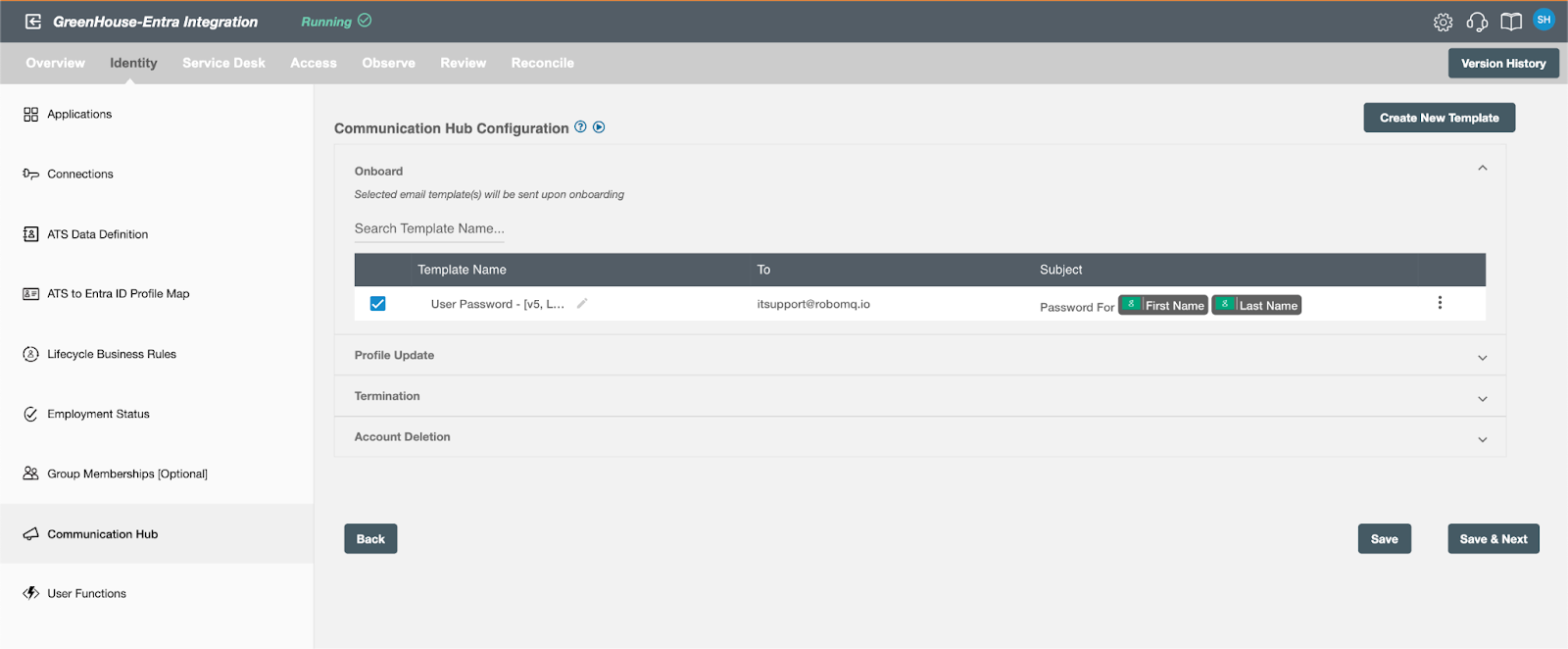Click the SH user avatar
1568x649 pixels.
tap(1544, 20)
